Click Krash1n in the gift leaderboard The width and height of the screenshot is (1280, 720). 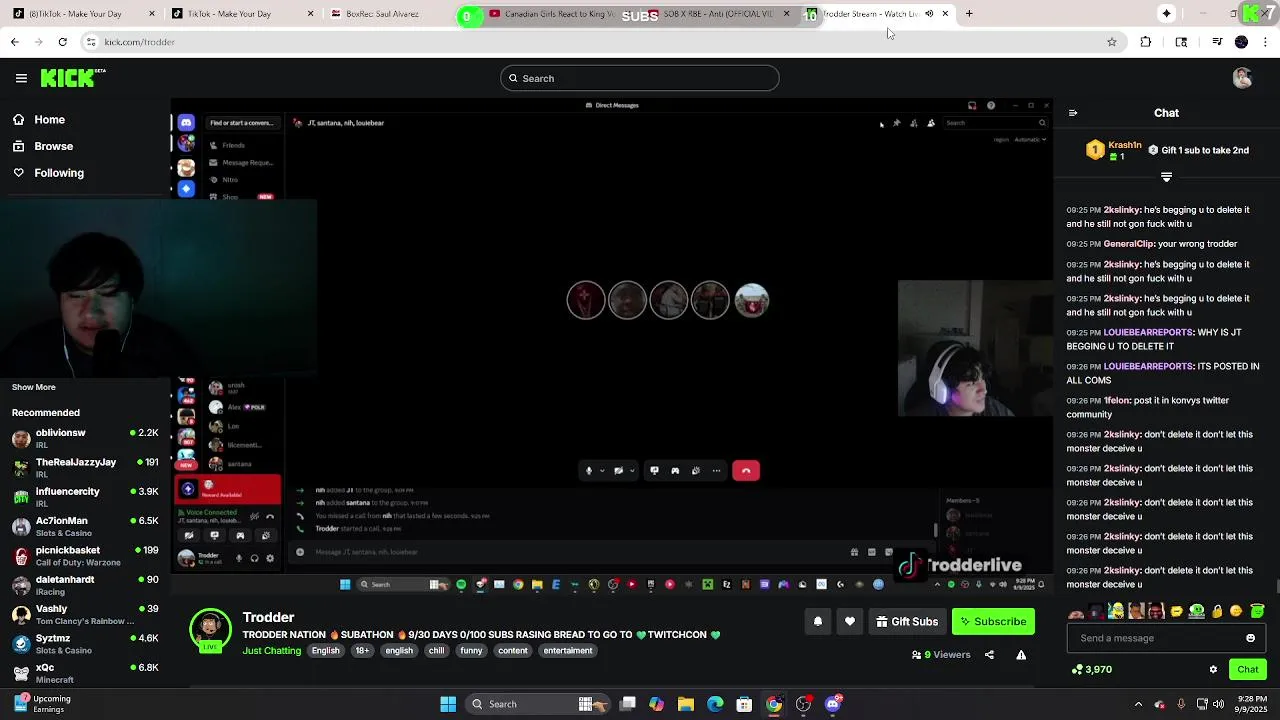click(1125, 145)
